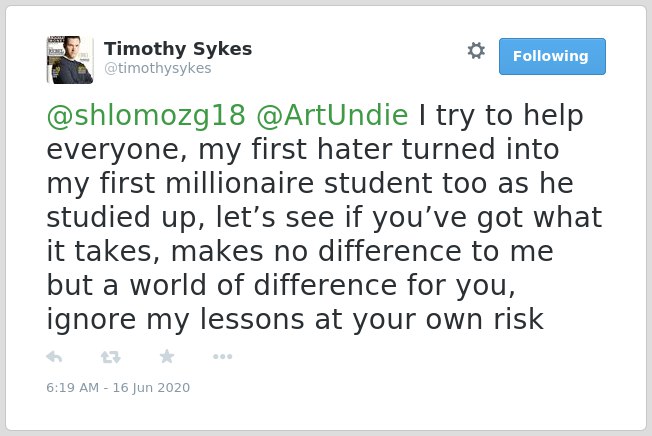Open the @shlomozg18 mention
This screenshot has height=436, width=652.
tap(146, 115)
